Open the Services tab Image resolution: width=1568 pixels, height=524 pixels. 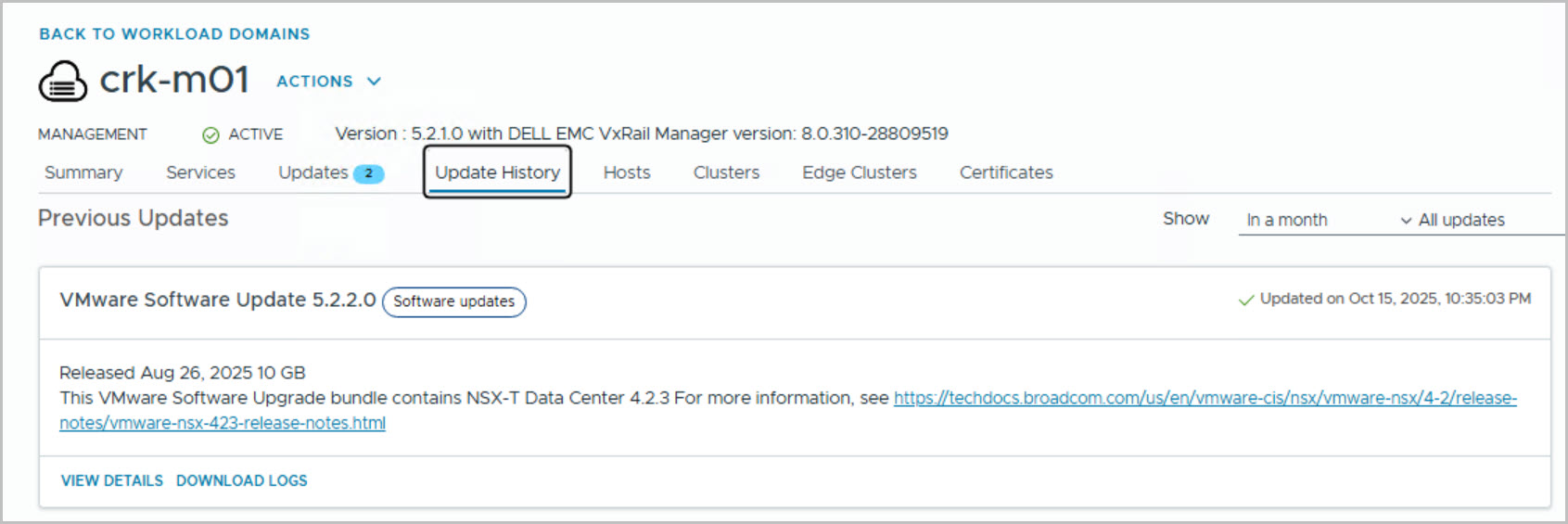tap(200, 173)
